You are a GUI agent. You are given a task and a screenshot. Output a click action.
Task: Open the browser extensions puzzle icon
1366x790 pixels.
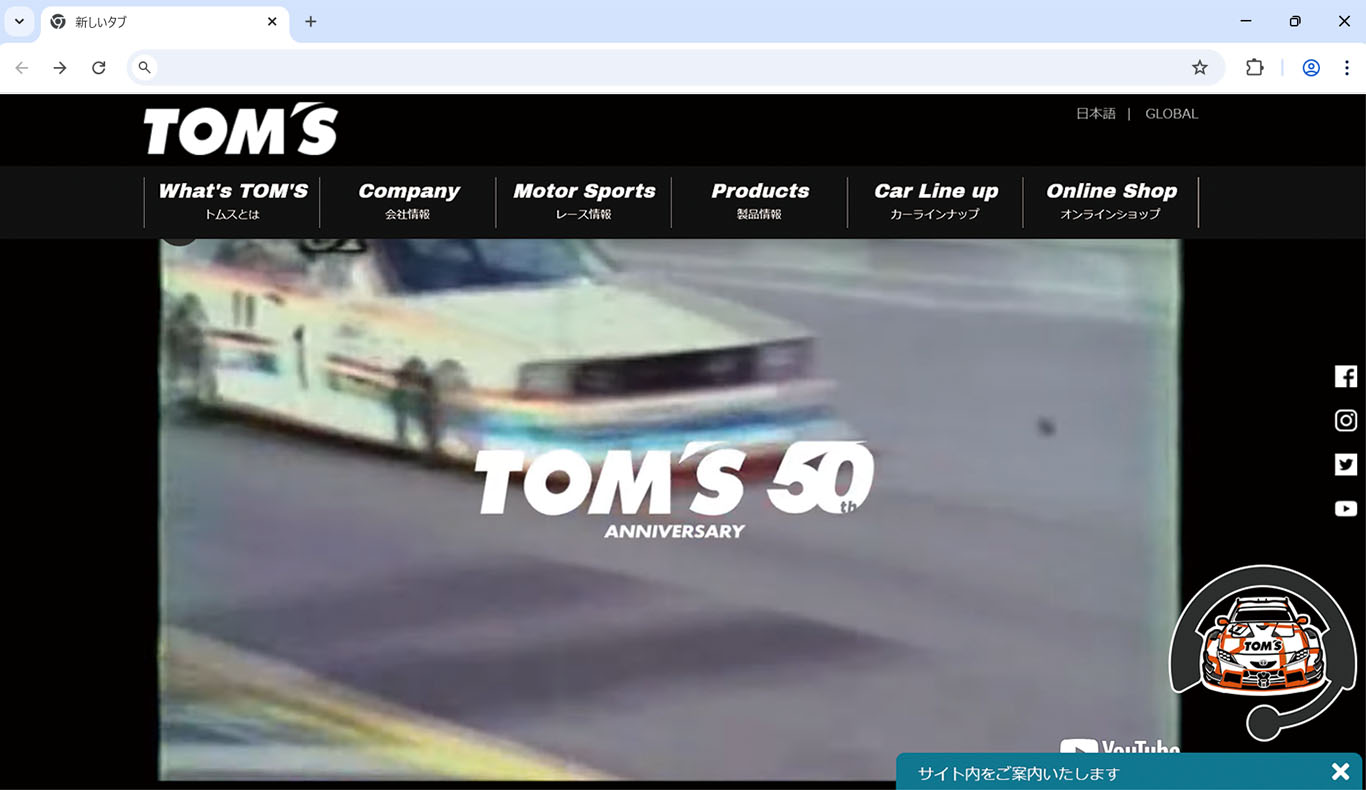[x=1254, y=68]
